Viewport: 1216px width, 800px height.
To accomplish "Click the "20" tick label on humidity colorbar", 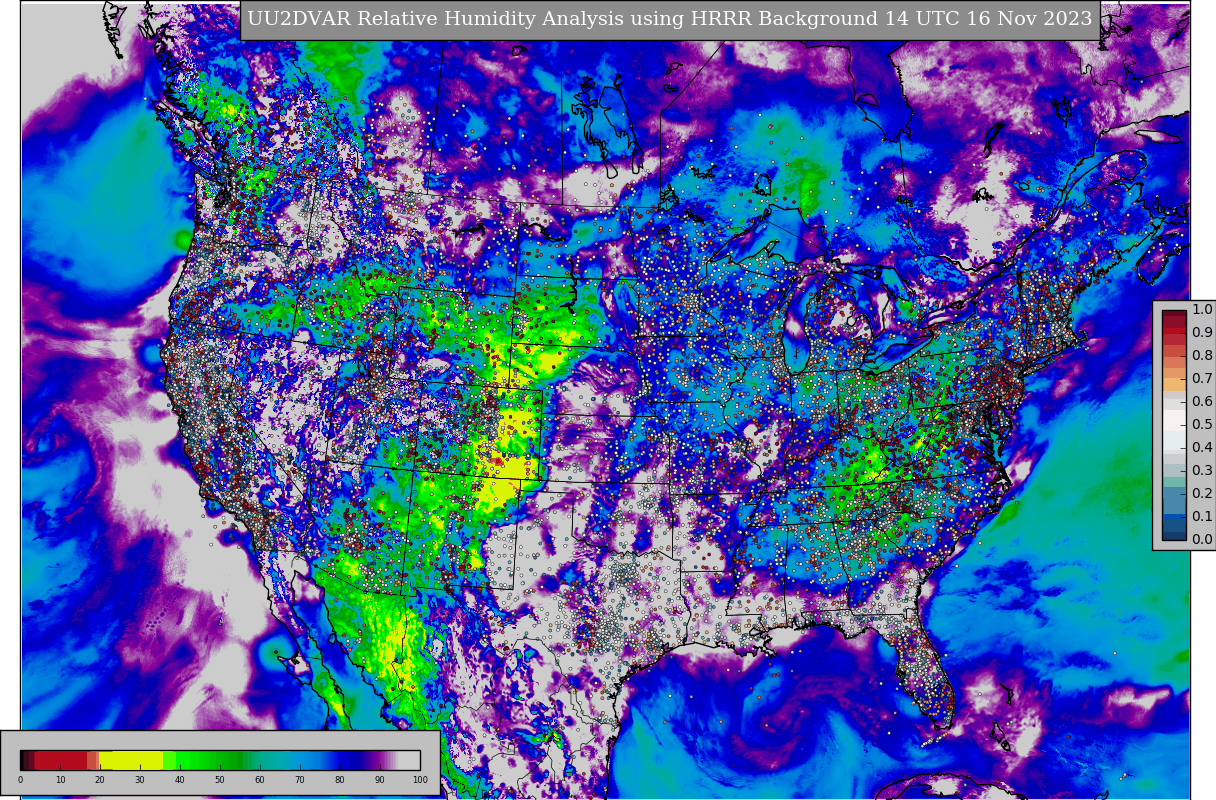I will click(100, 780).
